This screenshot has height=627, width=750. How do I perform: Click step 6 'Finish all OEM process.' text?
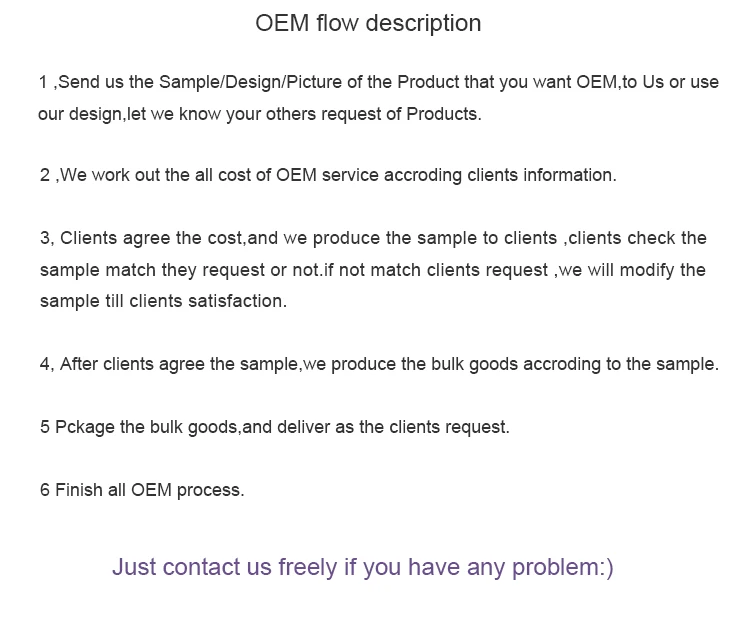coord(142,490)
